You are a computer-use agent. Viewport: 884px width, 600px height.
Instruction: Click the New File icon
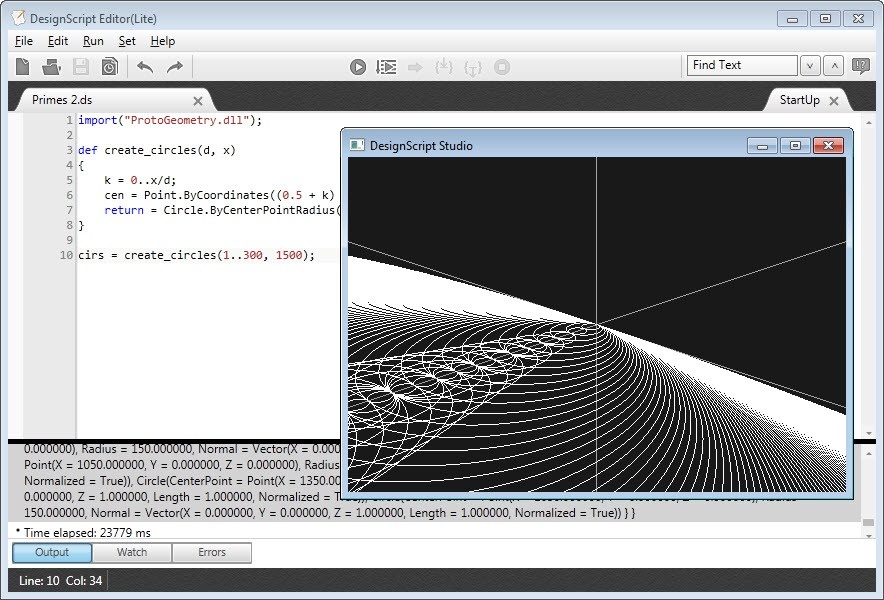(23, 67)
